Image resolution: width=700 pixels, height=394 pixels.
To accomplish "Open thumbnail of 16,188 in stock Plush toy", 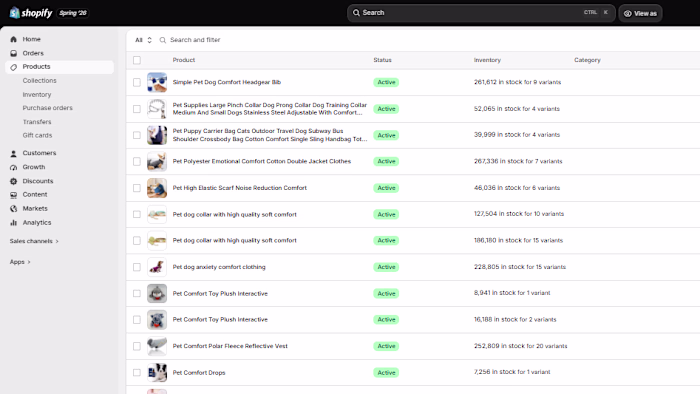I will coord(157,320).
